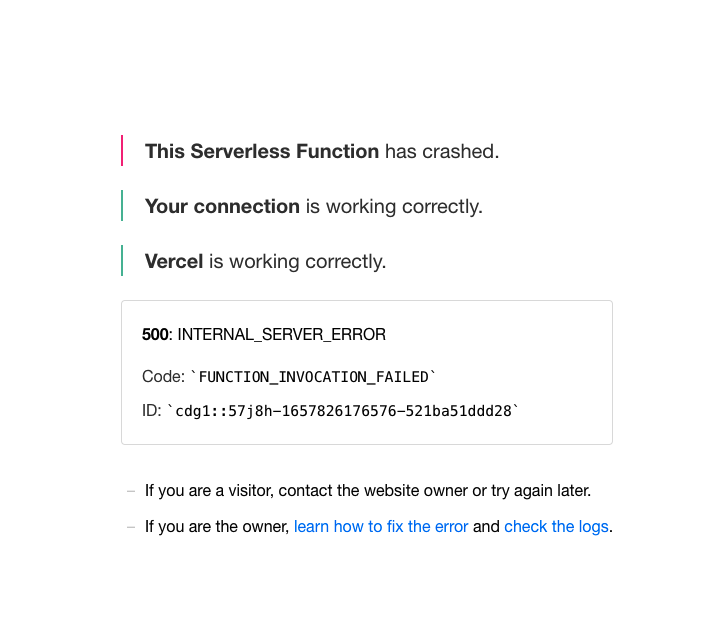The width and height of the screenshot is (714, 626).
Task: Open the 'learn how to fix the error' link
Action: 381,526
